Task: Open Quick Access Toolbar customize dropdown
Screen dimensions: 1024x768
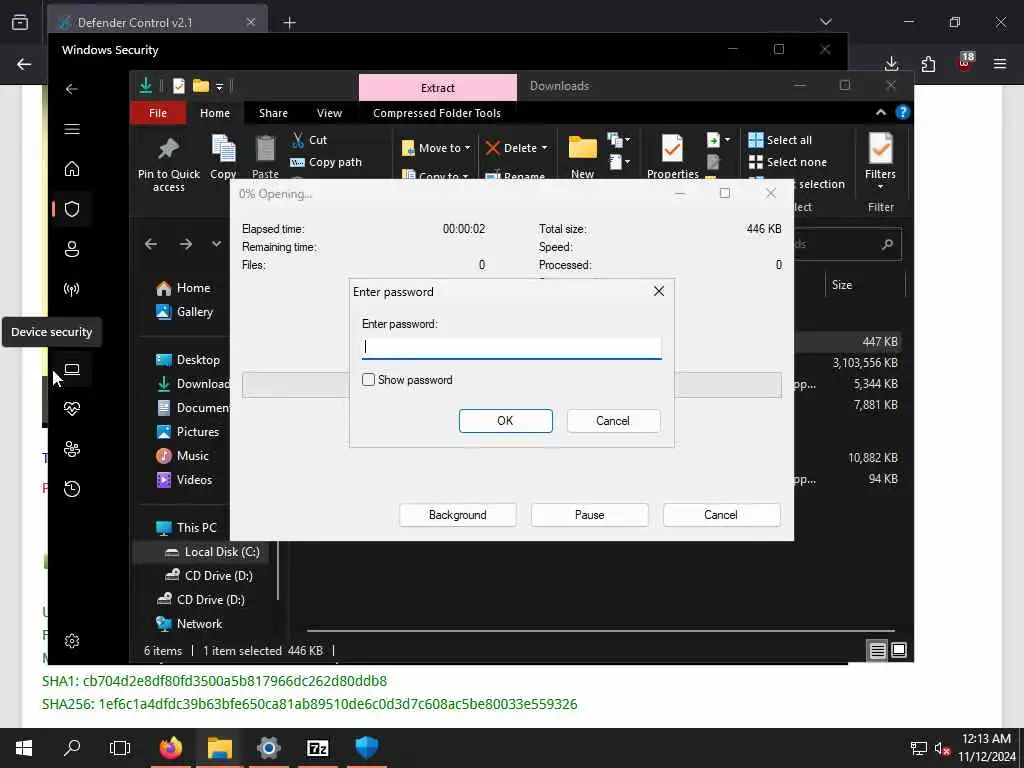Action: [x=219, y=86]
